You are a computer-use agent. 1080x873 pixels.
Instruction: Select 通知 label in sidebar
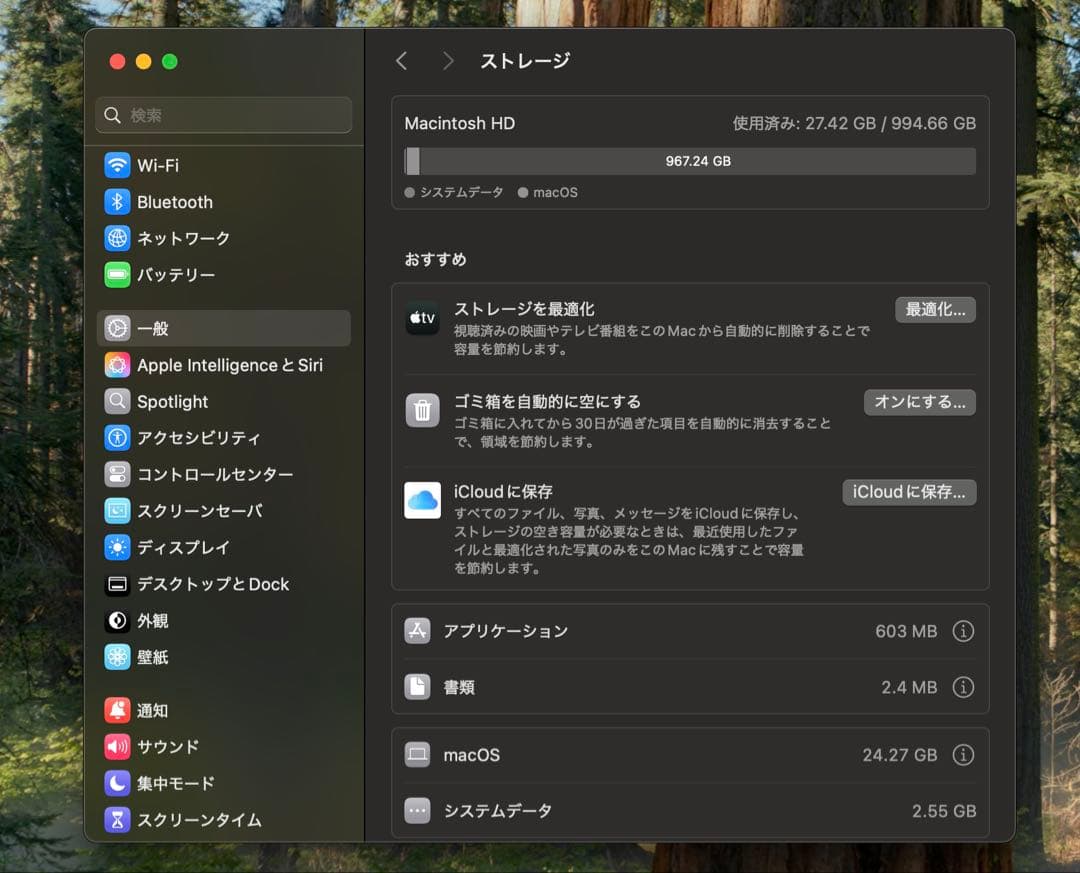click(x=152, y=710)
